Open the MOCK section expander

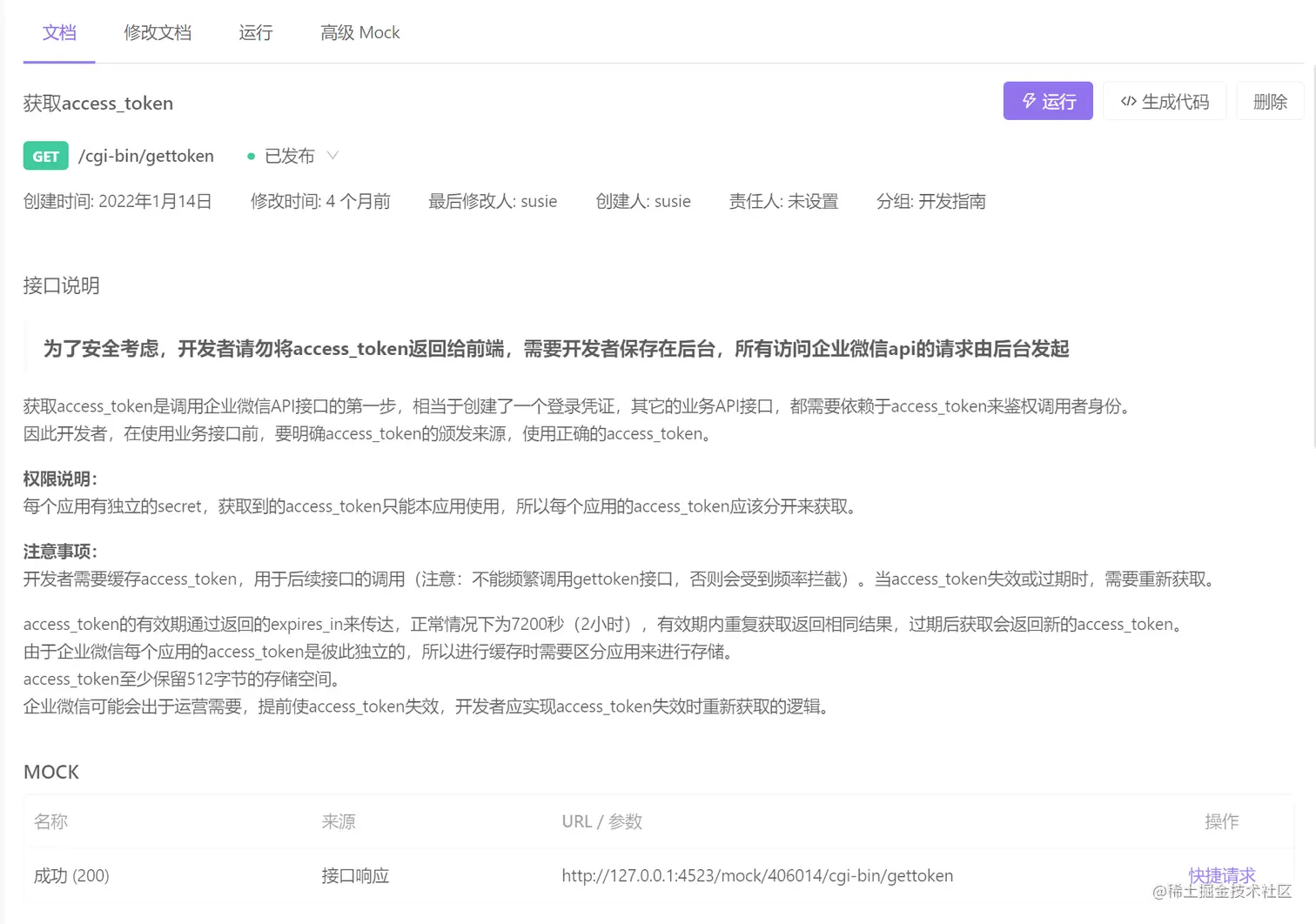(x=50, y=772)
